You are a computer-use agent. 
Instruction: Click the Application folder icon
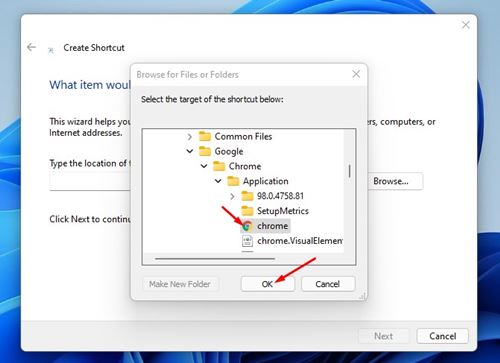click(233, 181)
